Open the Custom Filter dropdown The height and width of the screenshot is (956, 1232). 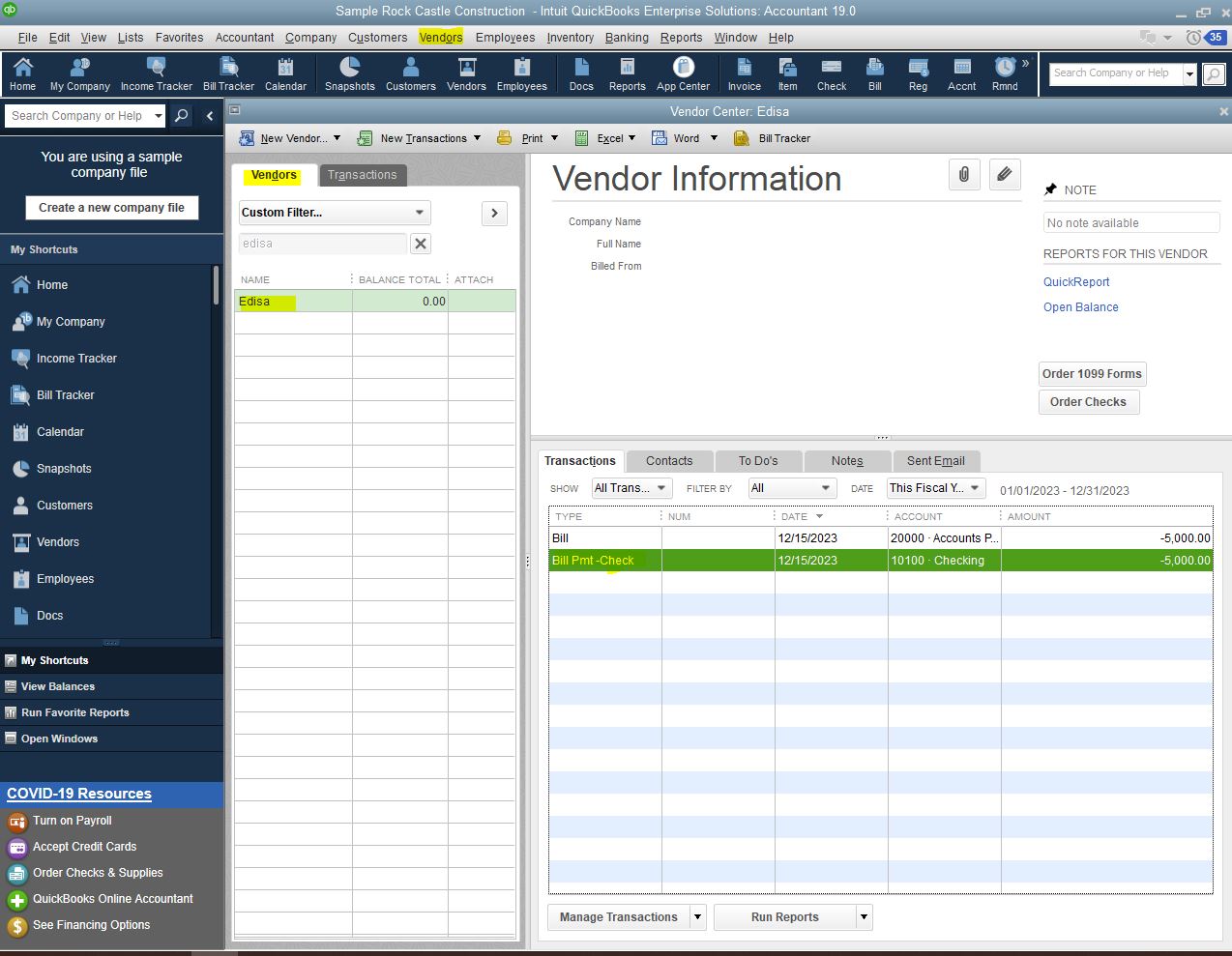point(334,213)
